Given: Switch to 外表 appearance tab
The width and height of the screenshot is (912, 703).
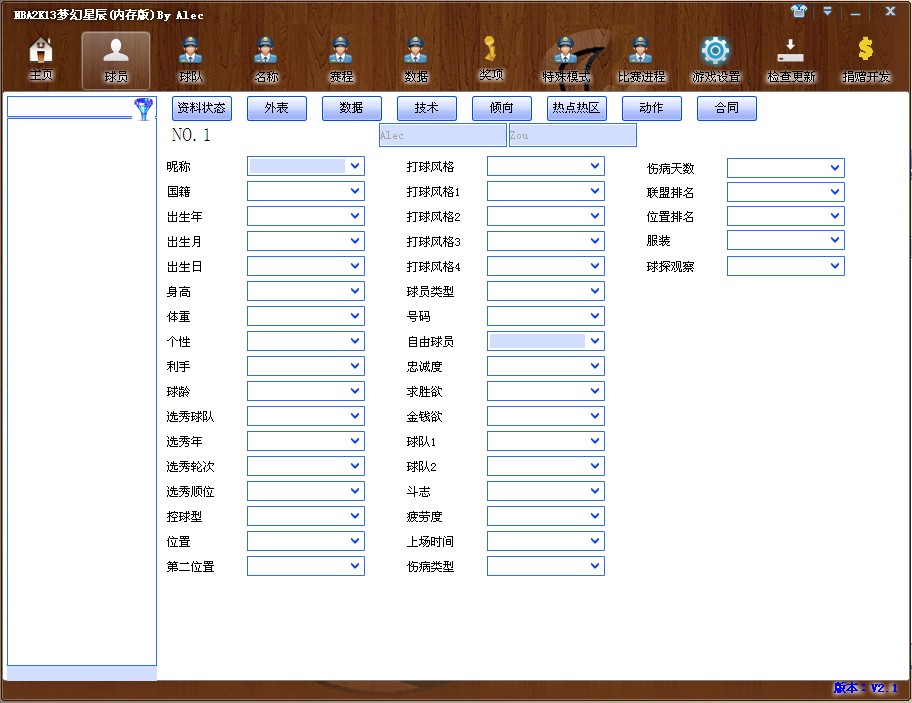Looking at the screenshot, I should 277,108.
